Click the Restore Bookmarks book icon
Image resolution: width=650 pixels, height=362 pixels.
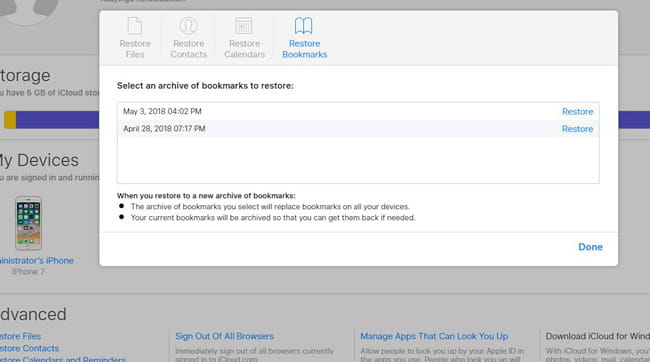pos(303,26)
